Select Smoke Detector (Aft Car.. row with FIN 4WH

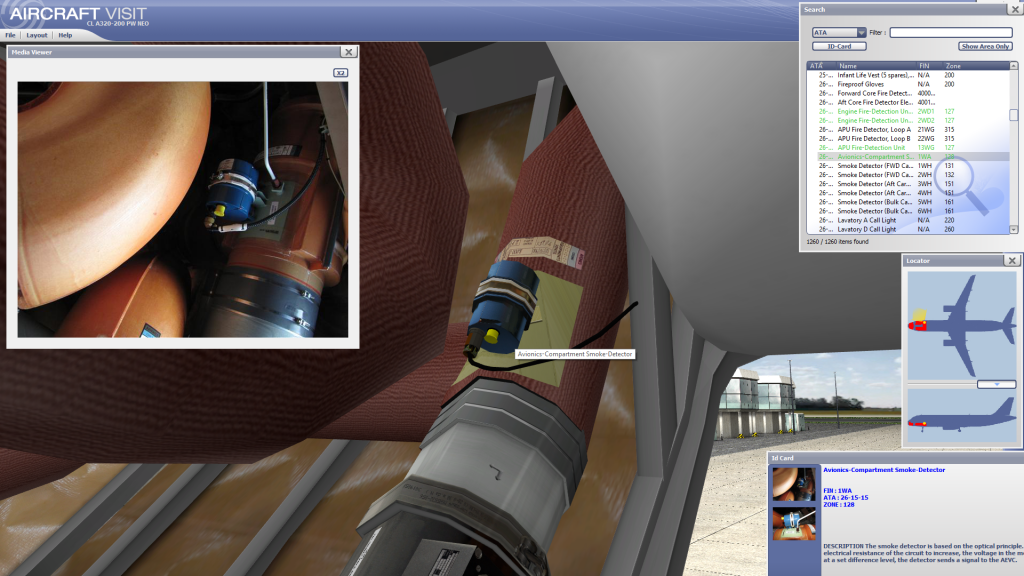click(908, 193)
